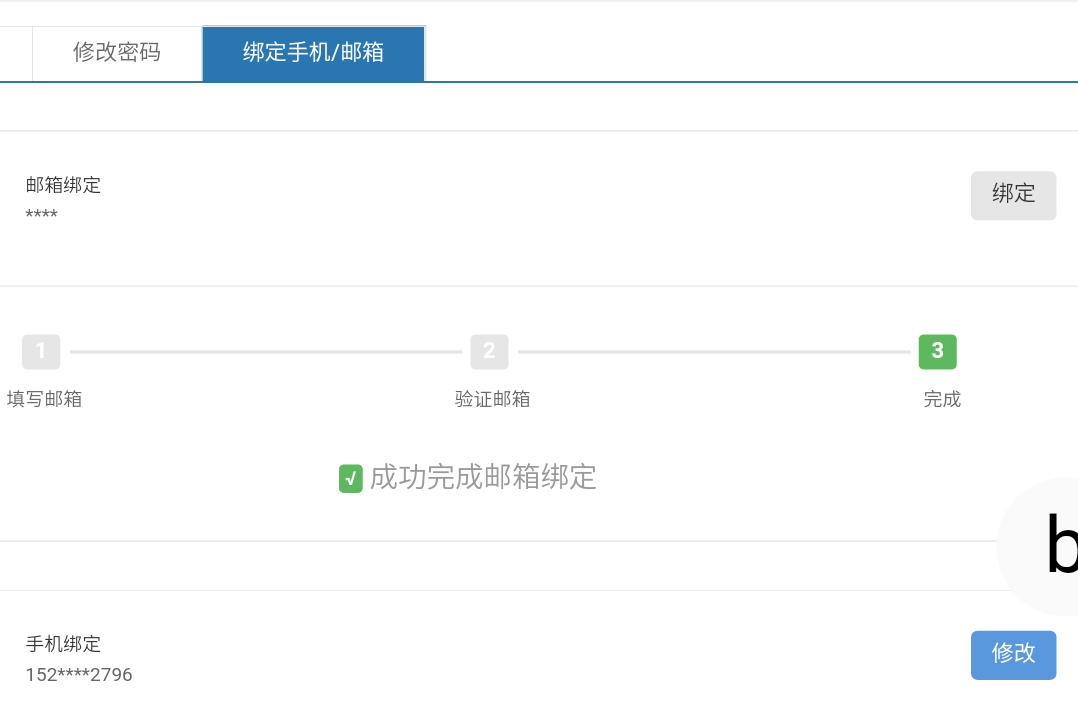Click progress line between steps 1 and 2
The image size is (1078, 712).
tap(265, 352)
